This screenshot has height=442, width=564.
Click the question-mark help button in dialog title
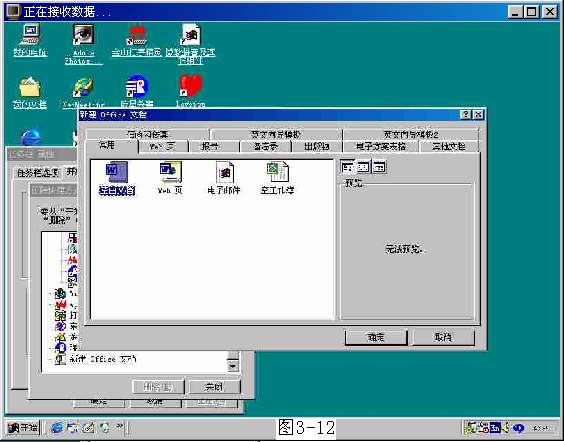pos(465,115)
